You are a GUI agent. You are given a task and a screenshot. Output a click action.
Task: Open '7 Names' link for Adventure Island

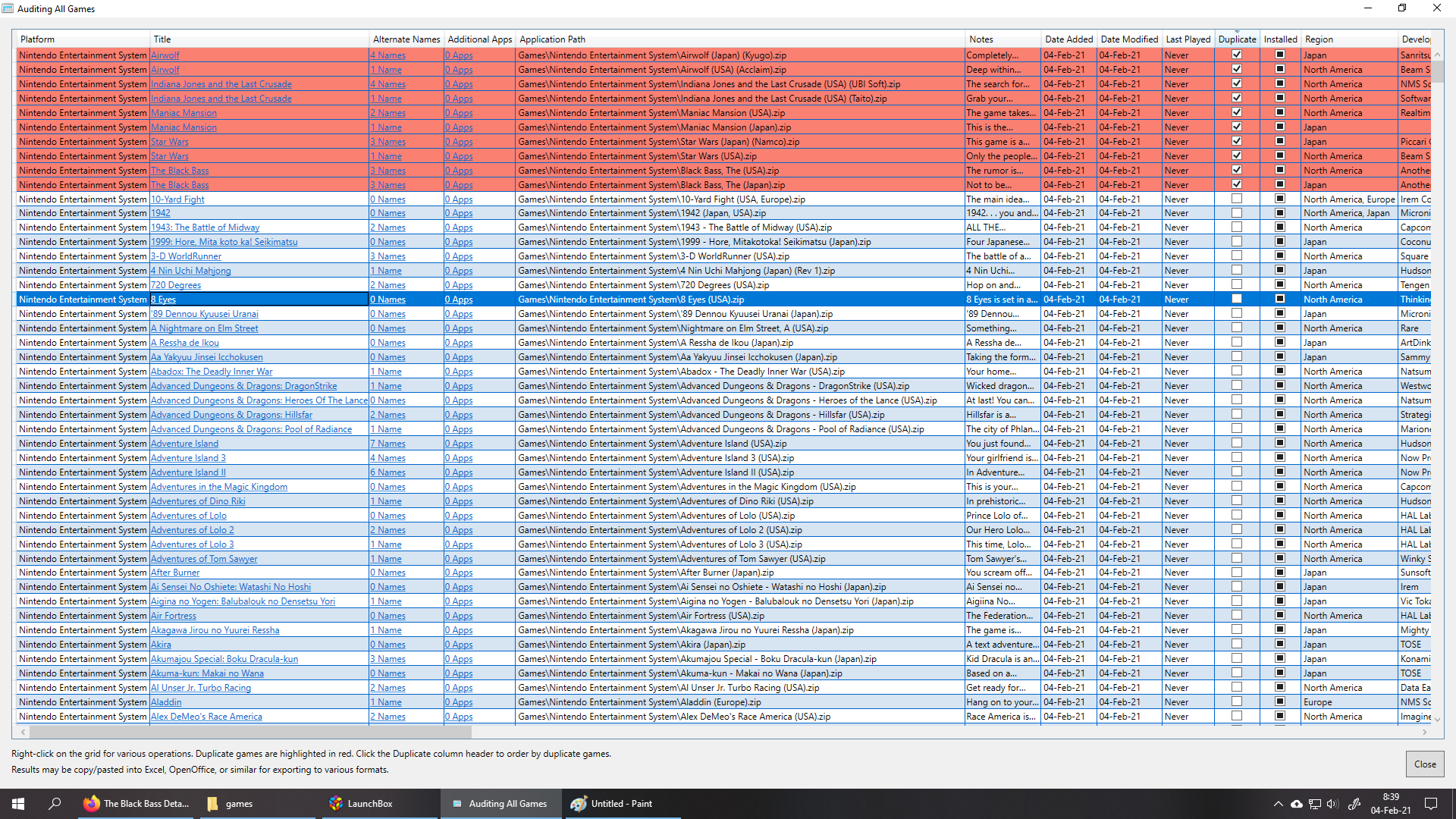[x=388, y=444]
